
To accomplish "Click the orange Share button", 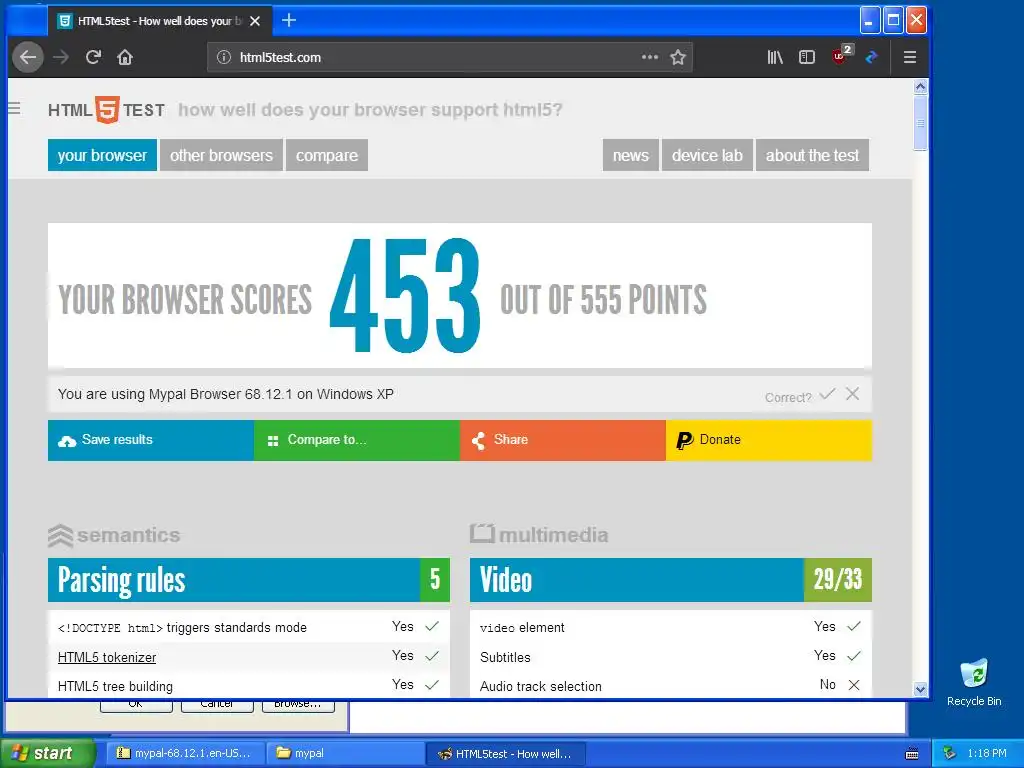I will tap(563, 440).
